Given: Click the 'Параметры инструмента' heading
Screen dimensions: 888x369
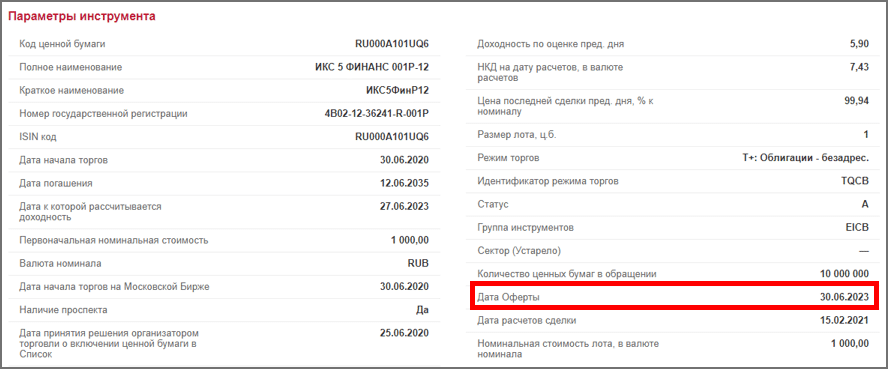Looking at the screenshot, I should tap(82, 16).
